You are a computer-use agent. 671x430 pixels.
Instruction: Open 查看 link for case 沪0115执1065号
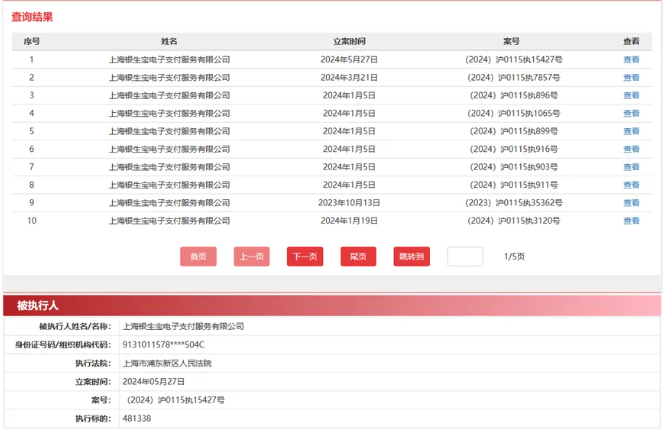[x=631, y=113]
